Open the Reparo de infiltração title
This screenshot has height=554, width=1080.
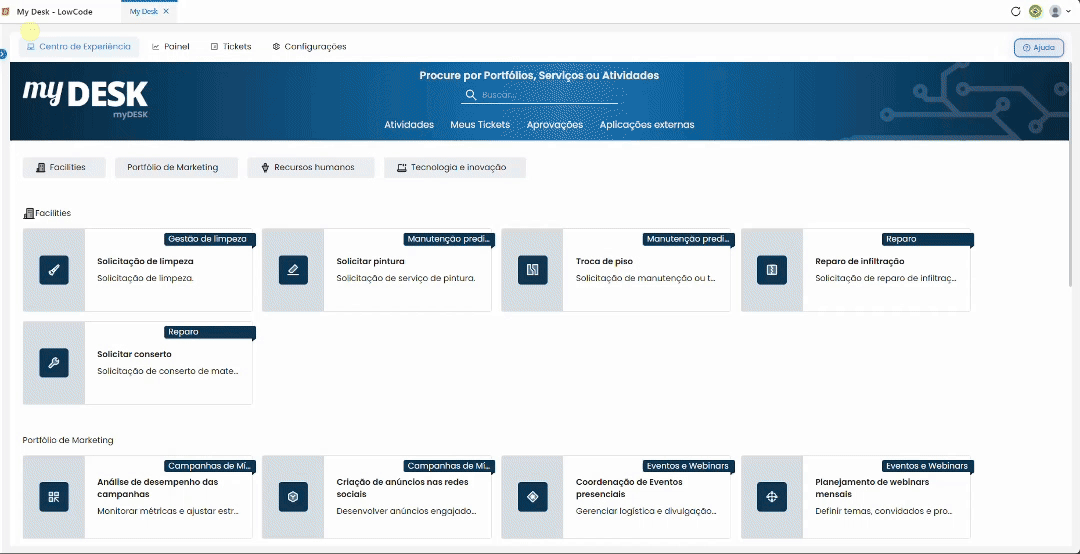860,261
